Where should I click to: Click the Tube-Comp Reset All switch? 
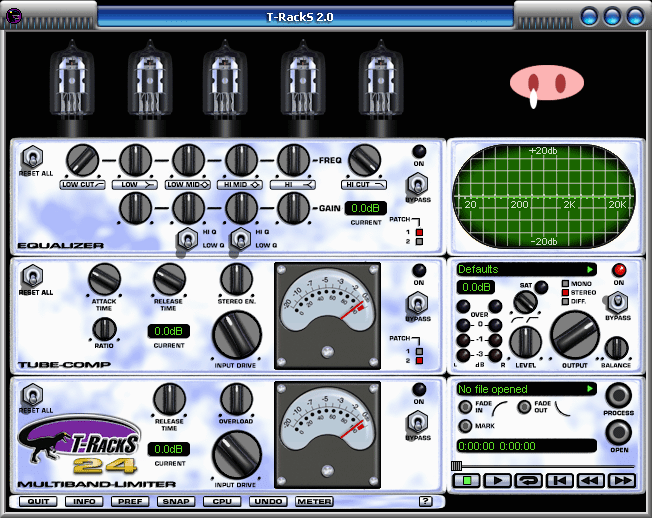coord(32,276)
